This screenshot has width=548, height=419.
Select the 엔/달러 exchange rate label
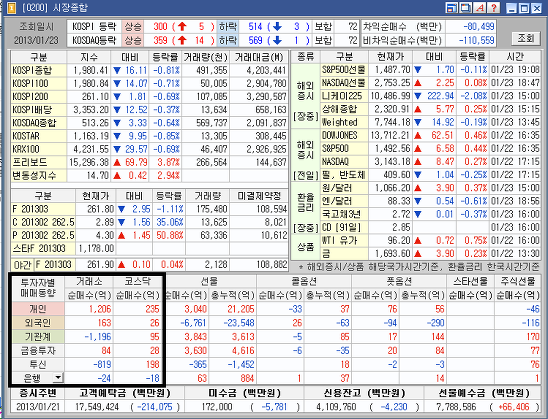[x=344, y=201]
